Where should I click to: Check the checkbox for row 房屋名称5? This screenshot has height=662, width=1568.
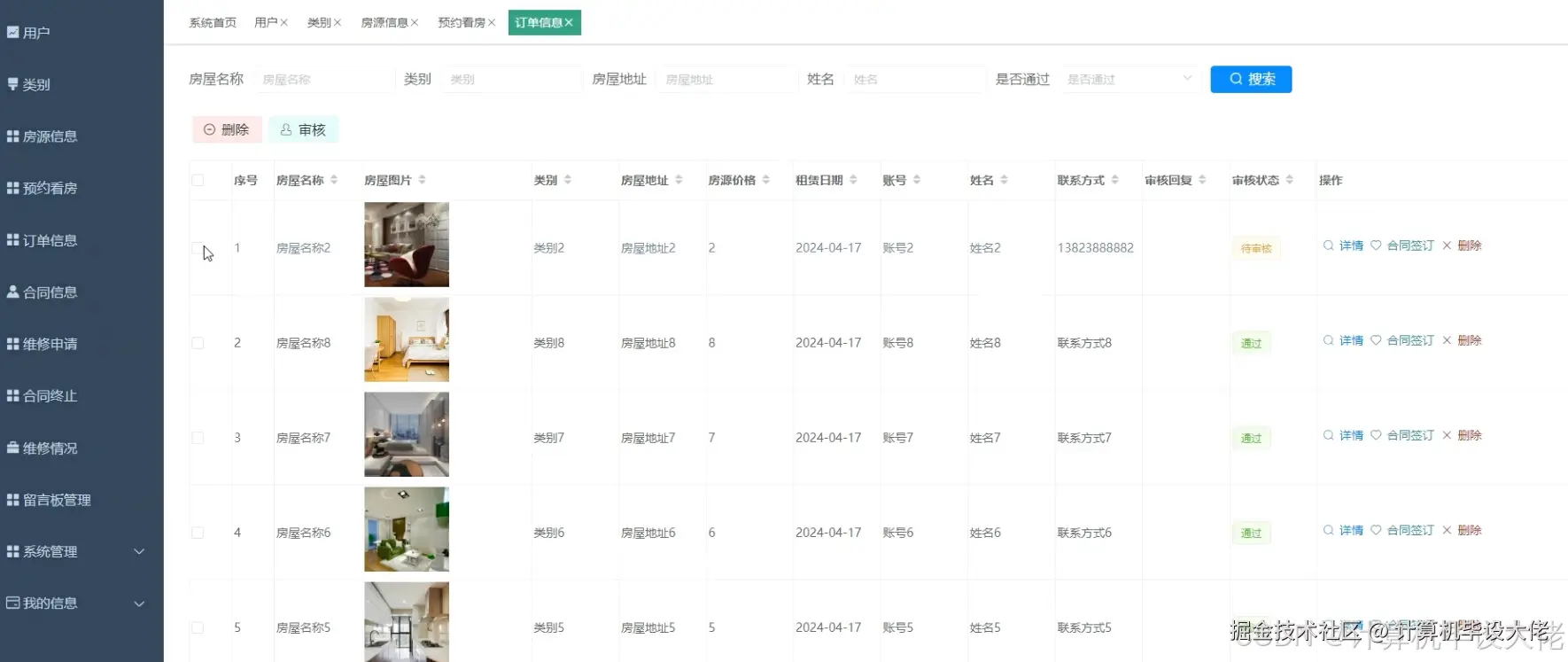[x=198, y=627]
